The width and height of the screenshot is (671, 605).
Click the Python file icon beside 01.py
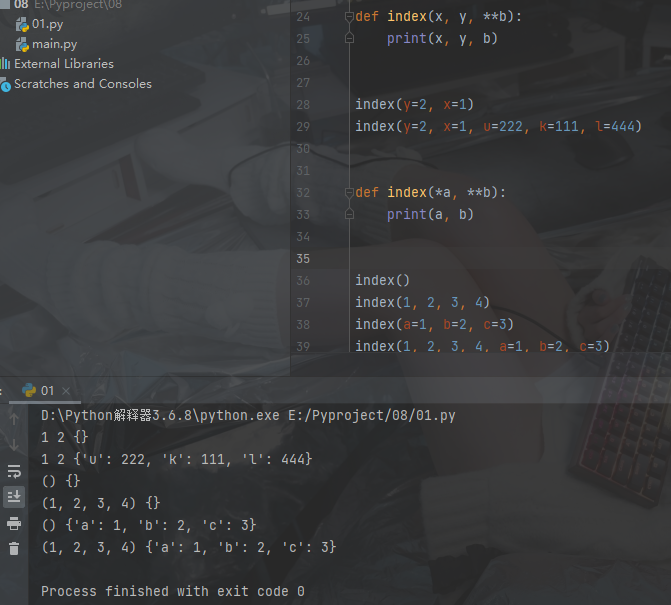pyautogui.click(x=22, y=24)
